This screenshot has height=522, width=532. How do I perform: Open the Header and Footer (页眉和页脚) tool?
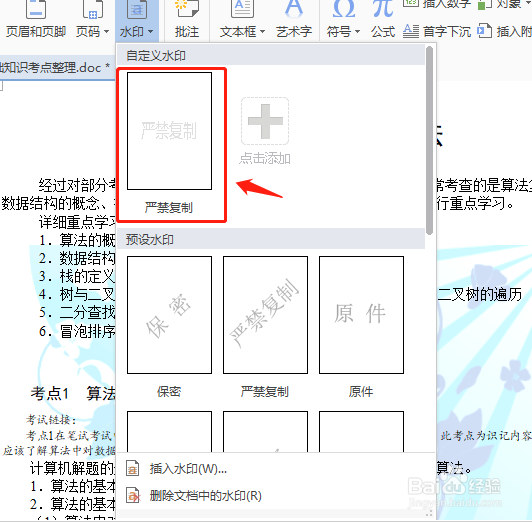click(36, 19)
